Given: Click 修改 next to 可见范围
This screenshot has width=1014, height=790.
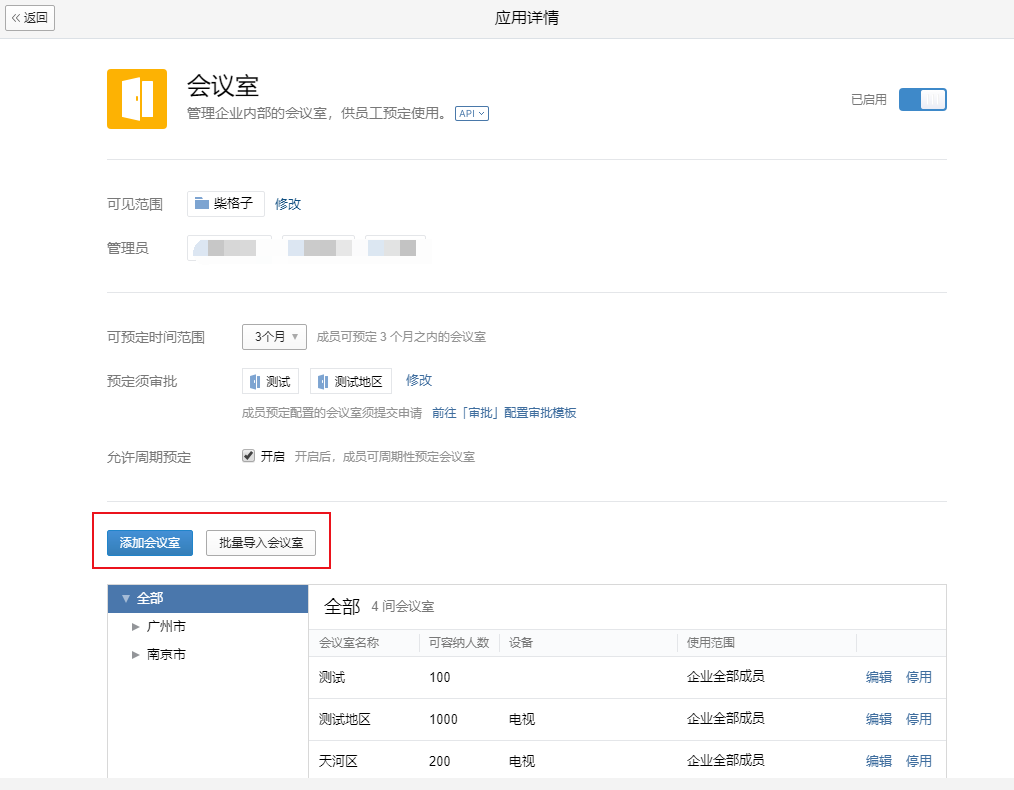Looking at the screenshot, I should tap(288, 204).
